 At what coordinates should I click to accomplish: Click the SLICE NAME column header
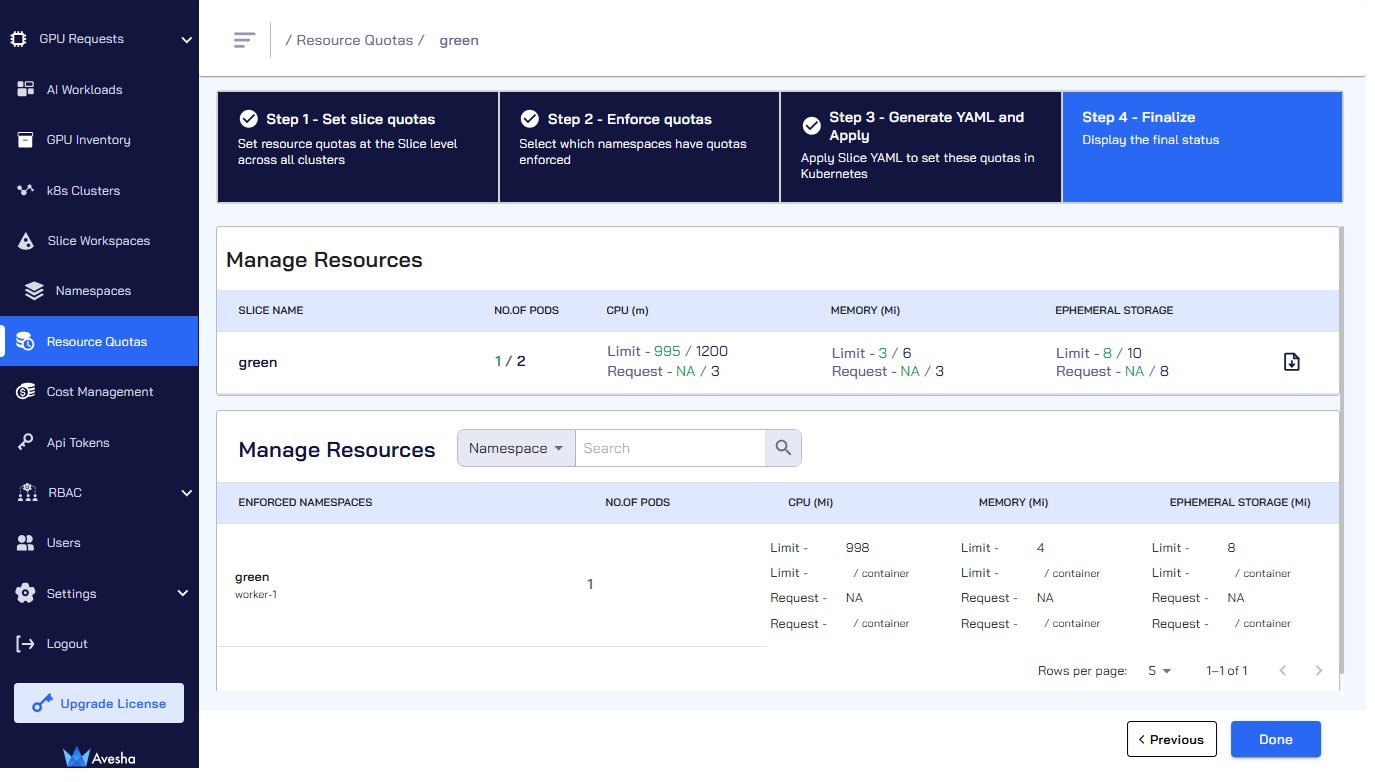[271, 310]
